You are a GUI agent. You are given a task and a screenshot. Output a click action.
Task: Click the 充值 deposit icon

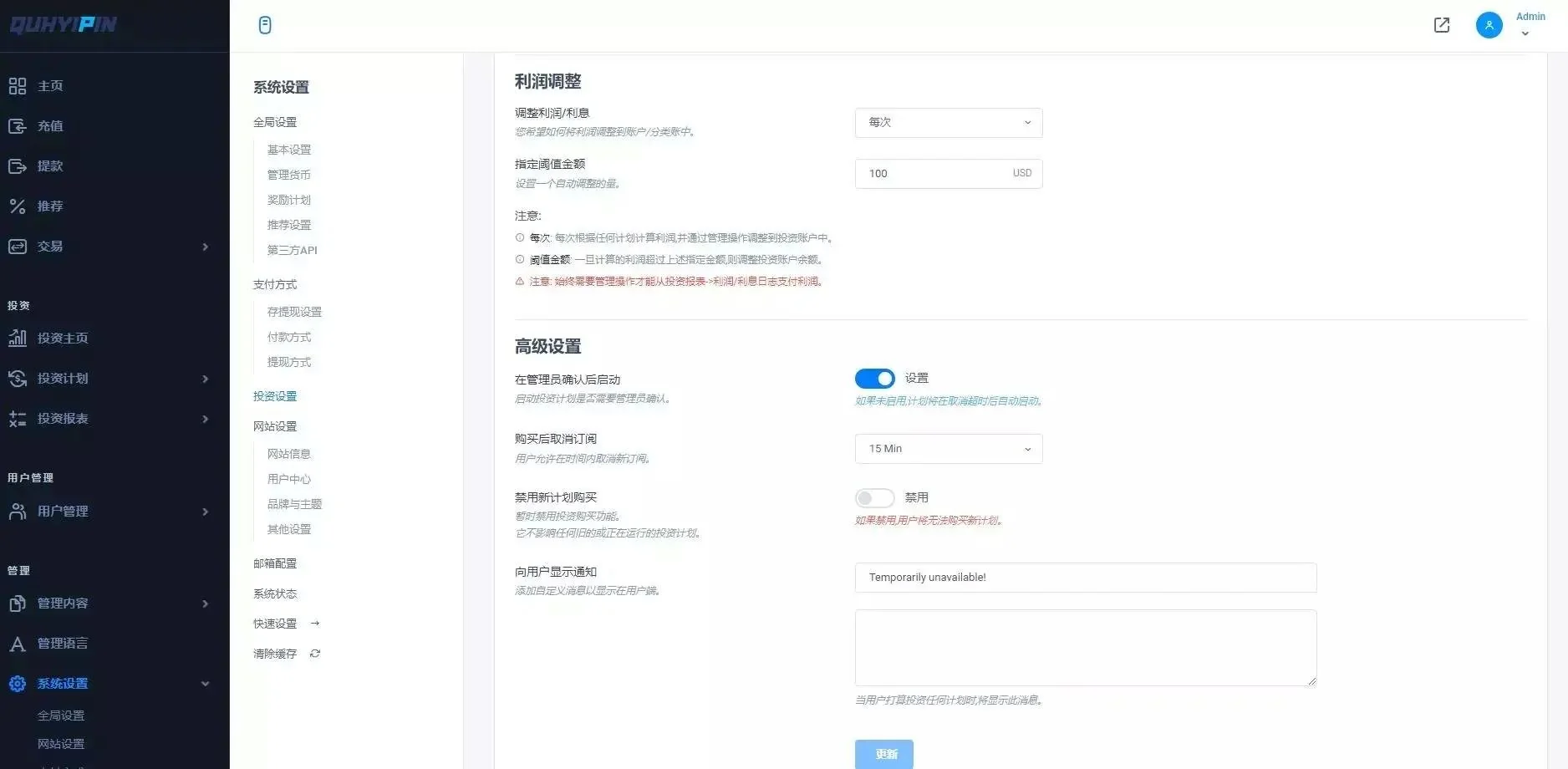click(18, 126)
